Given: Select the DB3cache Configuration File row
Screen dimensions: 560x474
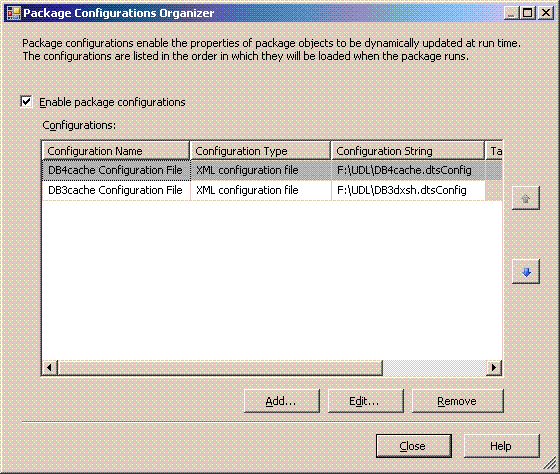Looking at the screenshot, I should pyautogui.click(x=272, y=190).
